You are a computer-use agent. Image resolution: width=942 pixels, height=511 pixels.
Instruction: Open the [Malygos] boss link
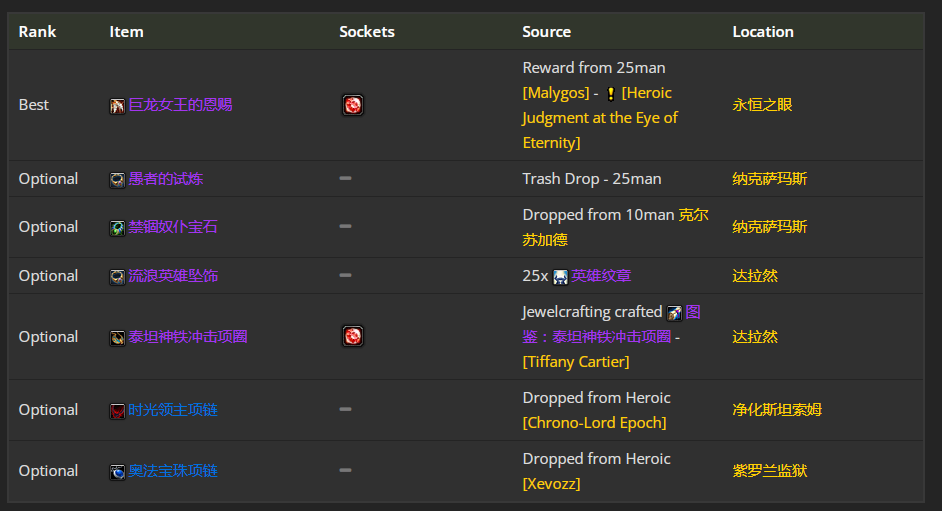click(x=556, y=93)
